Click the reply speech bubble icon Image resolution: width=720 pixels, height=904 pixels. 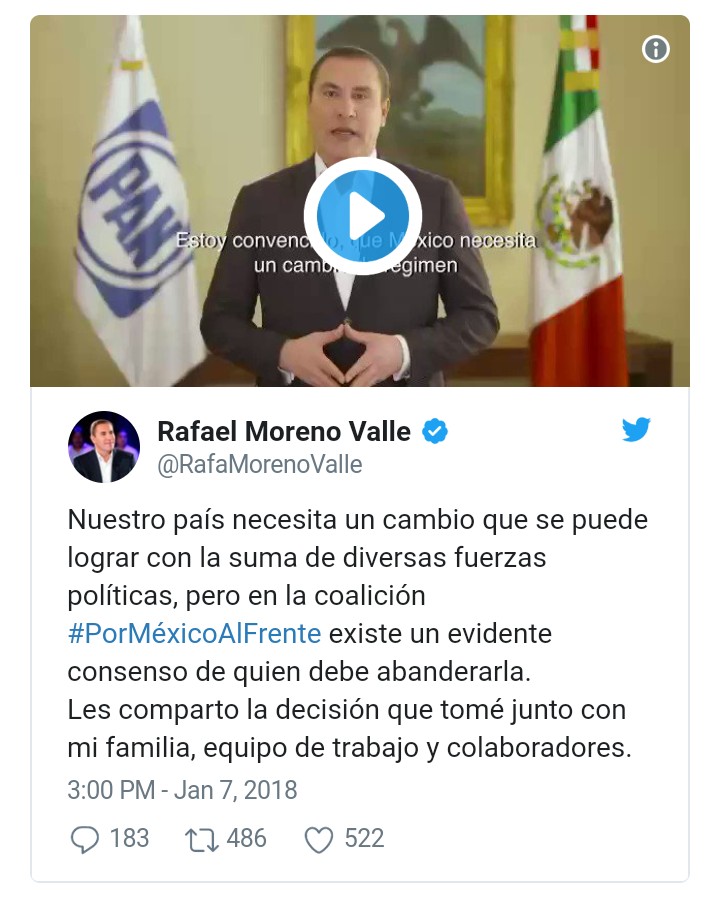pos(85,839)
